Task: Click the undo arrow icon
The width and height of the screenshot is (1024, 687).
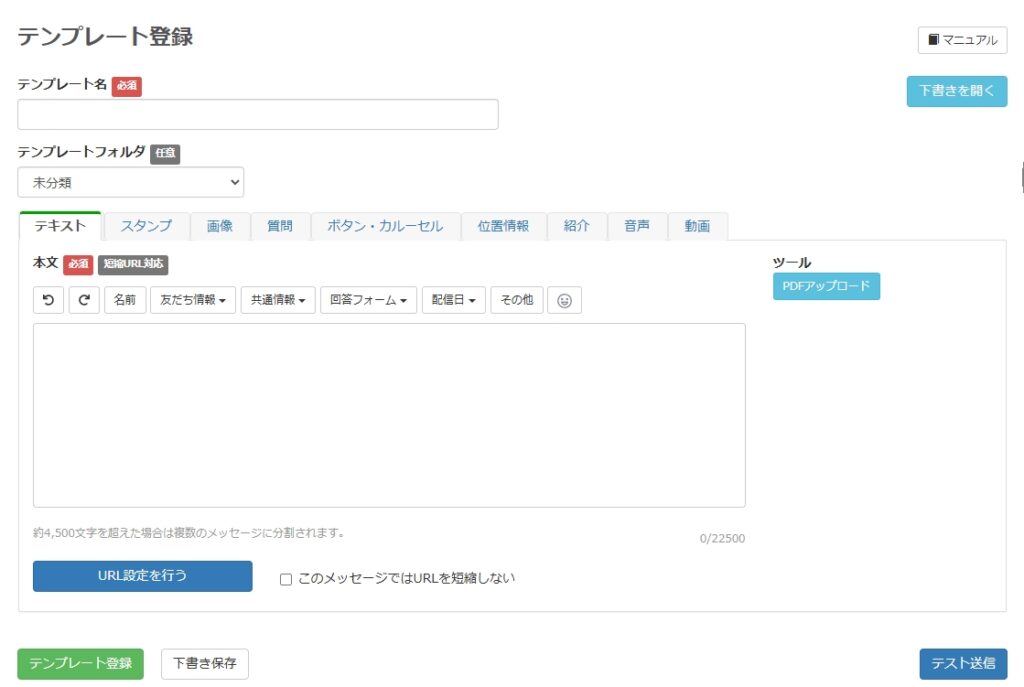Action: (48, 300)
